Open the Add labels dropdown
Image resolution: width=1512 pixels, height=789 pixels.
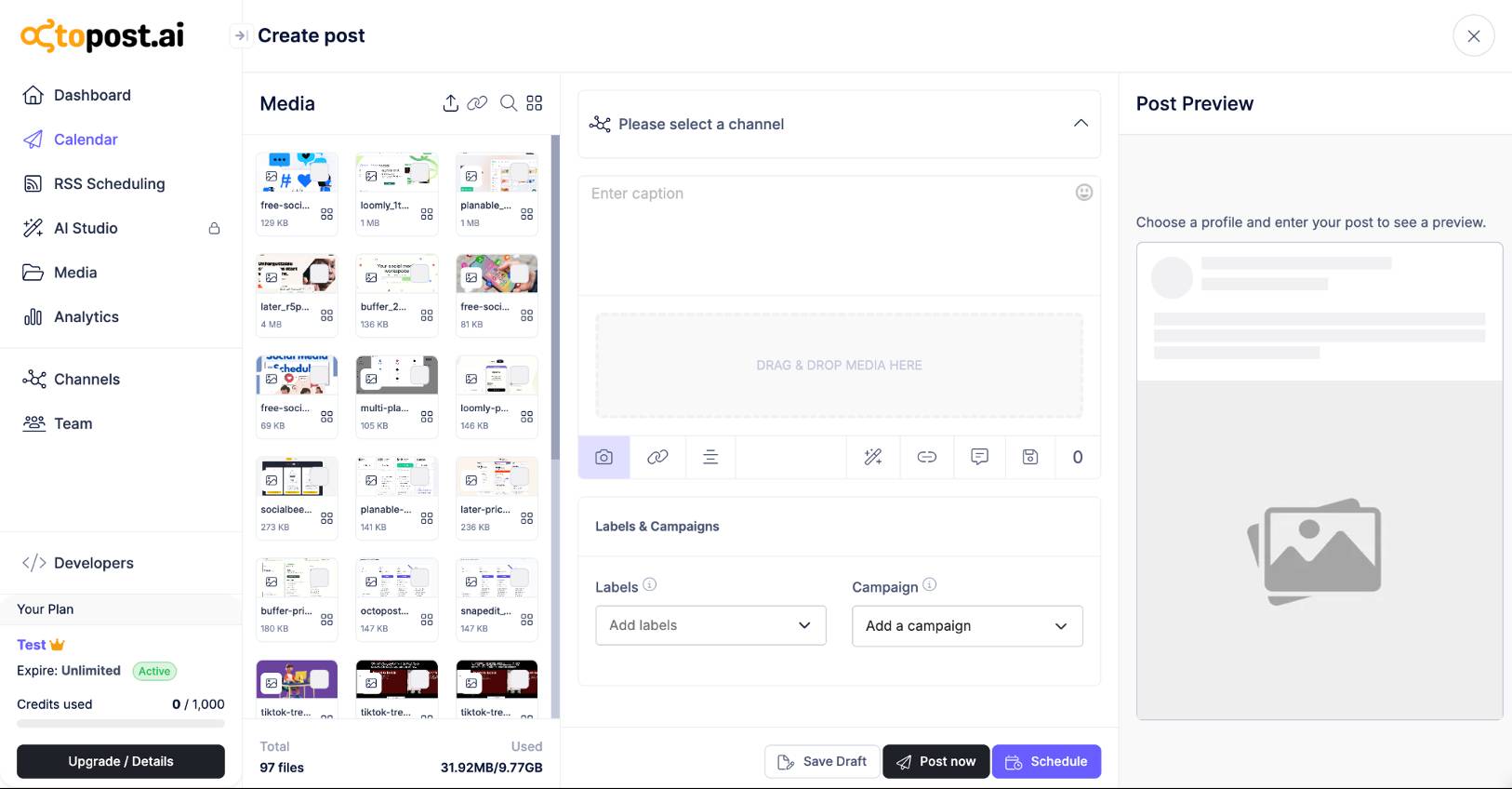710,625
